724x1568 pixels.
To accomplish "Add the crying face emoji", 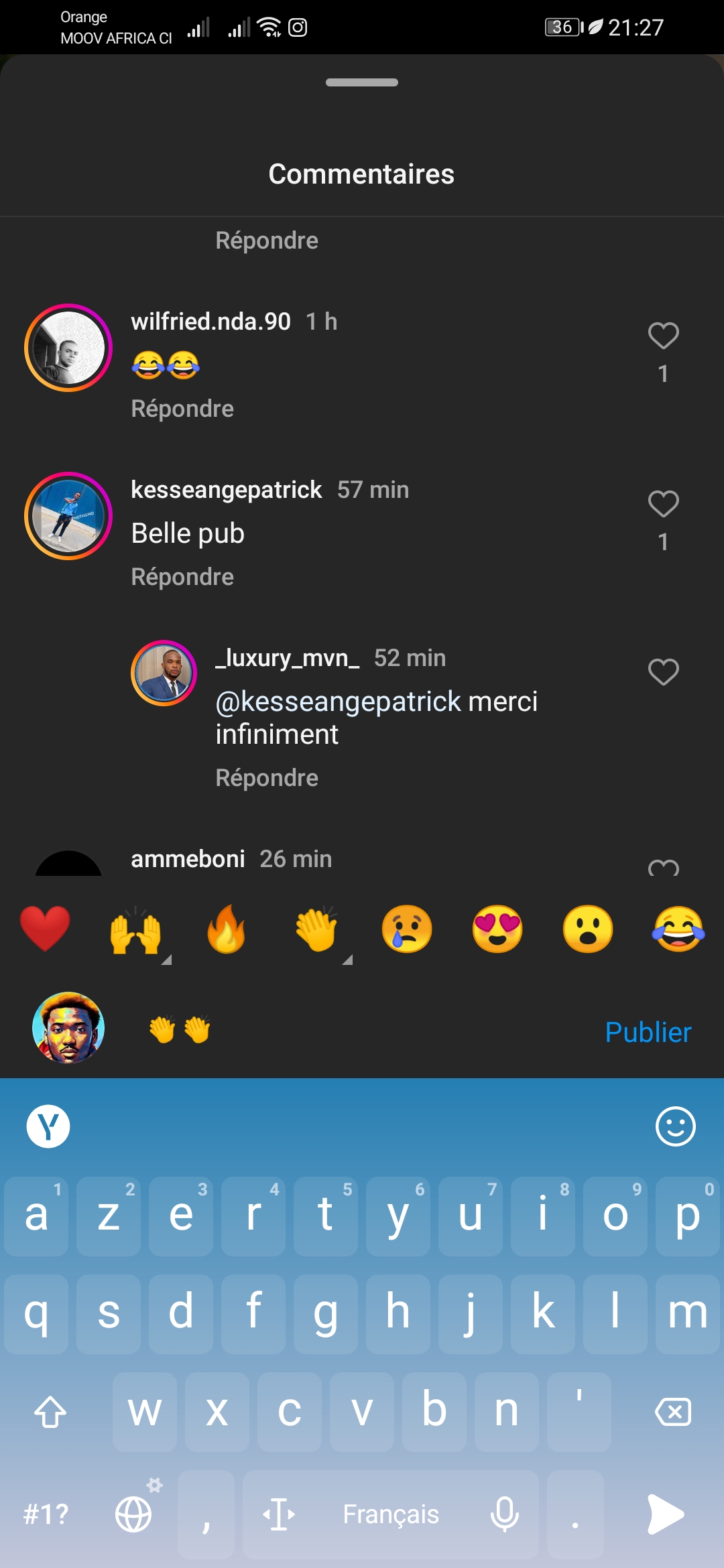I will 407,929.
